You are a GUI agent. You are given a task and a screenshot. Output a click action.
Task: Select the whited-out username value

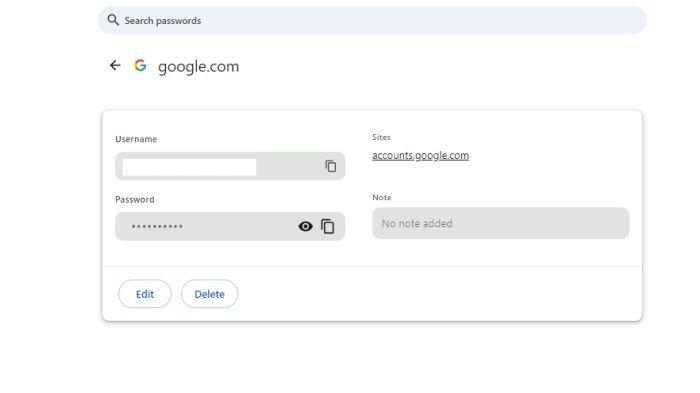tap(189, 167)
